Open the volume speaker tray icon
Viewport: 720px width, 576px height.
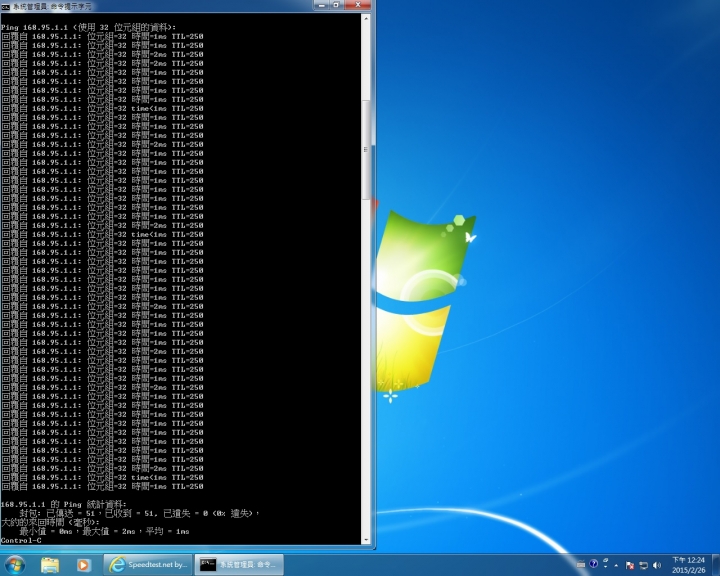pyautogui.click(x=657, y=565)
